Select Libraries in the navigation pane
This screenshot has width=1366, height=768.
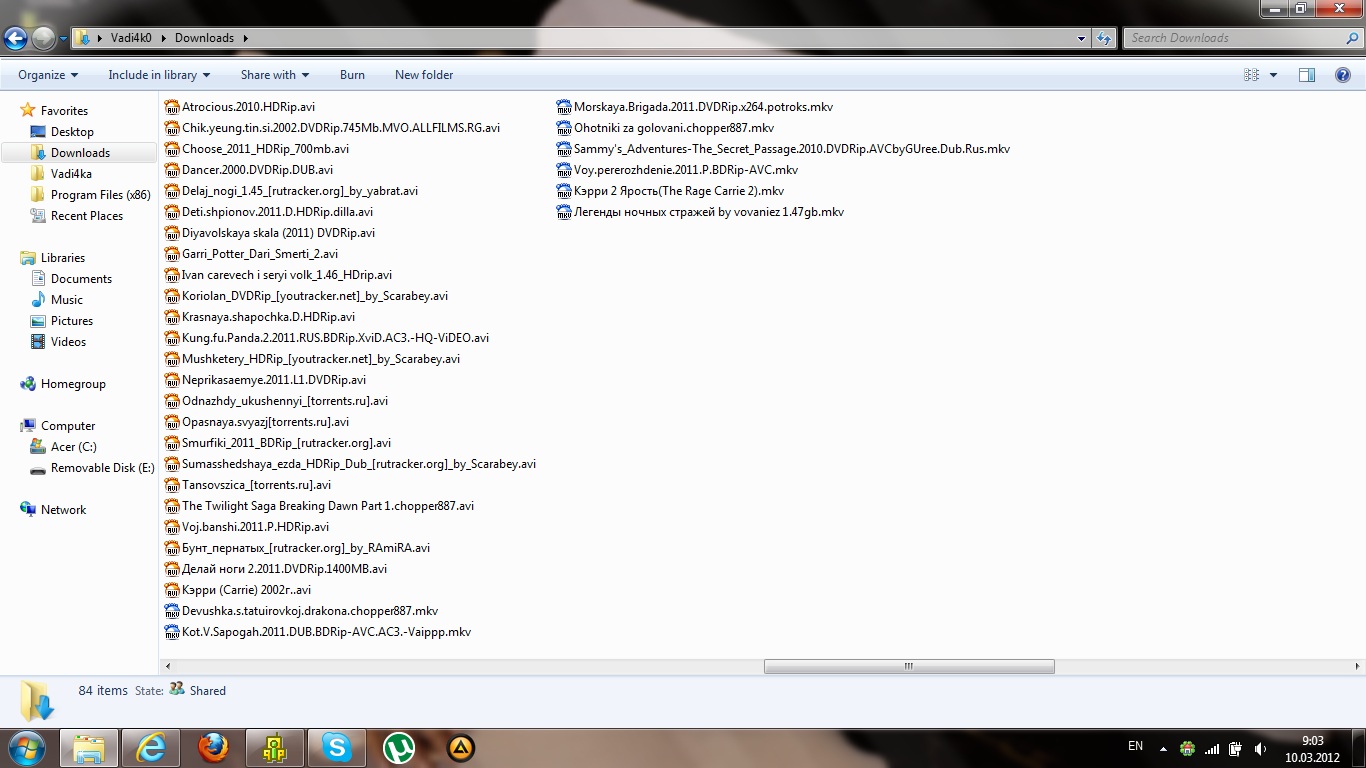[63, 258]
